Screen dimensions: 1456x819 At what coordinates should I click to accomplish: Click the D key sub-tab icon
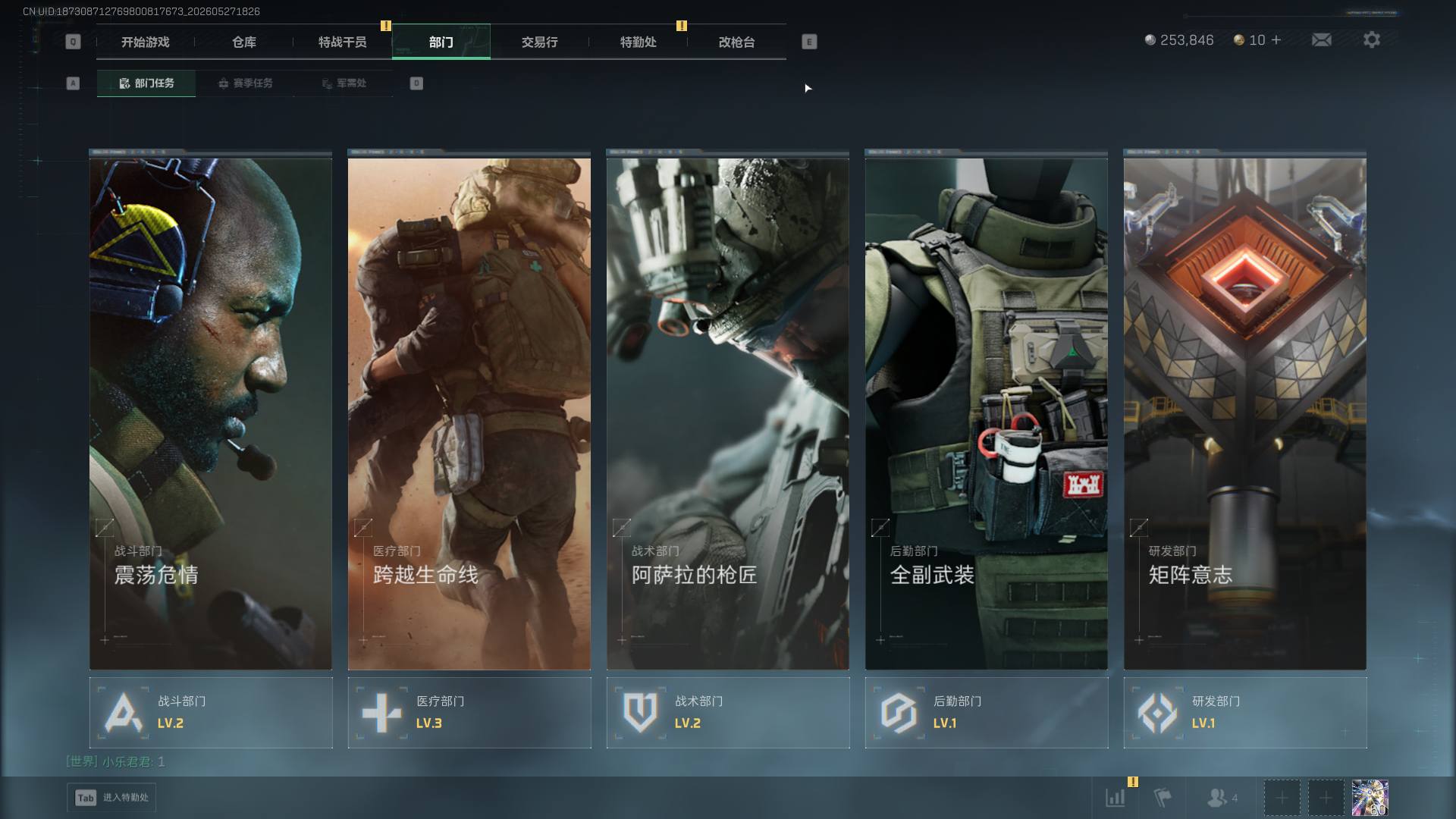pyautogui.click(x=416, y=83)
